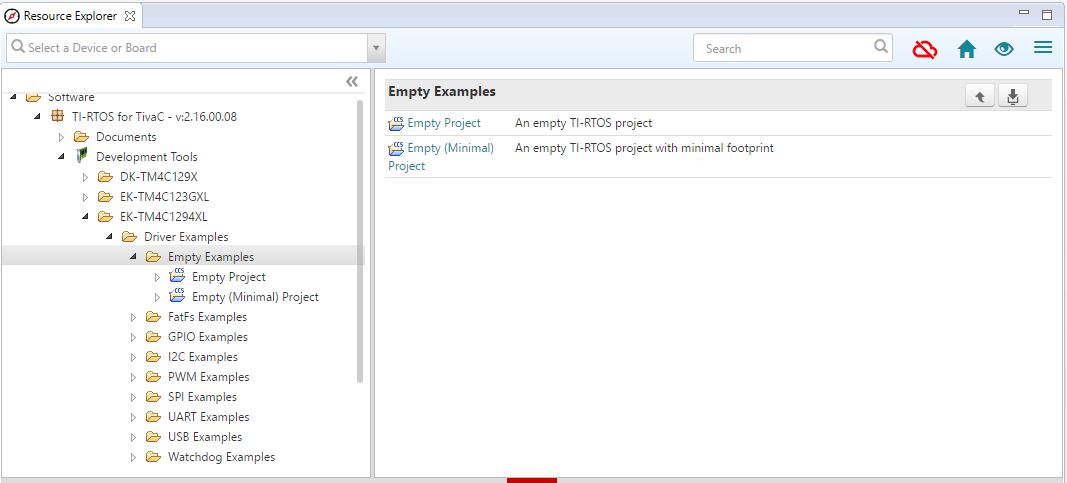Click the I2C Examples folder icon
The image size is (1067, 483).
[153, 356]
